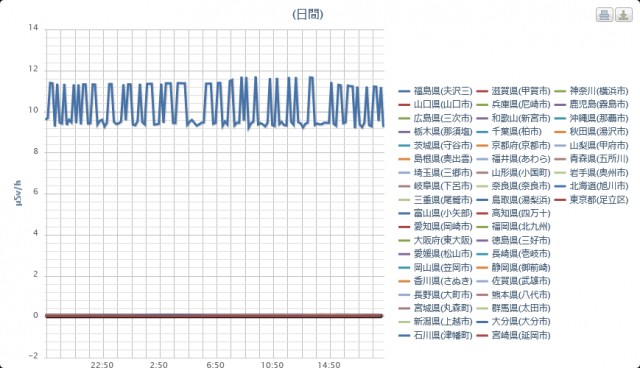Click the download chart icon
The image size is (640, 368).
click(x=624, y=15)
